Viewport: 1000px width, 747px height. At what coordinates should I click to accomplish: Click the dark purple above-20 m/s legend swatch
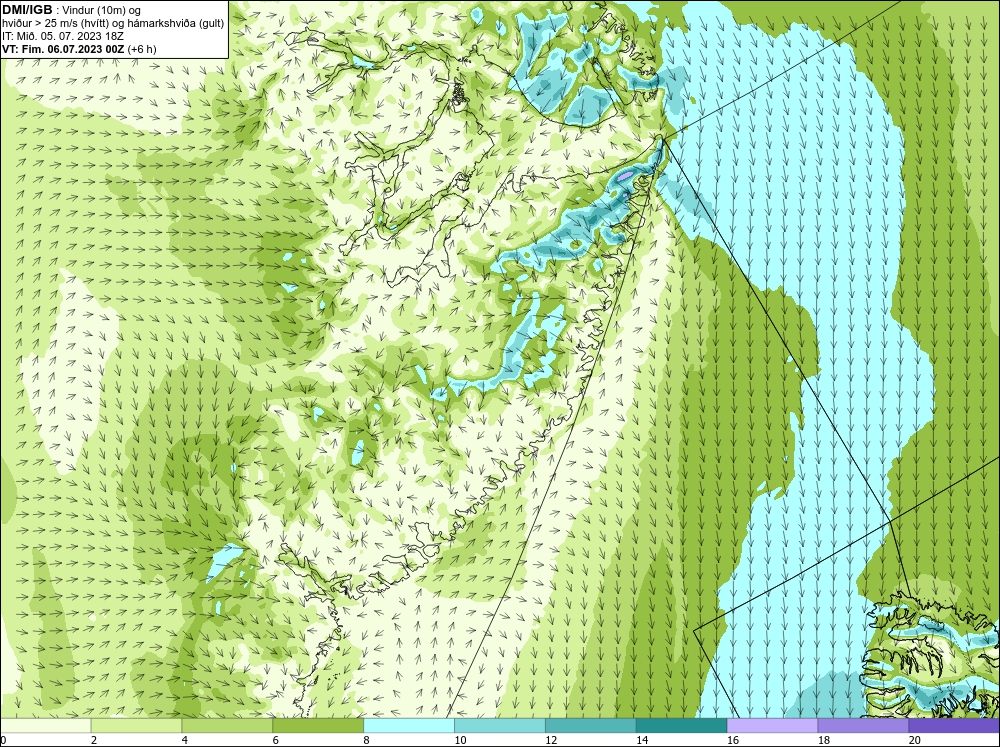click(954, 726)
